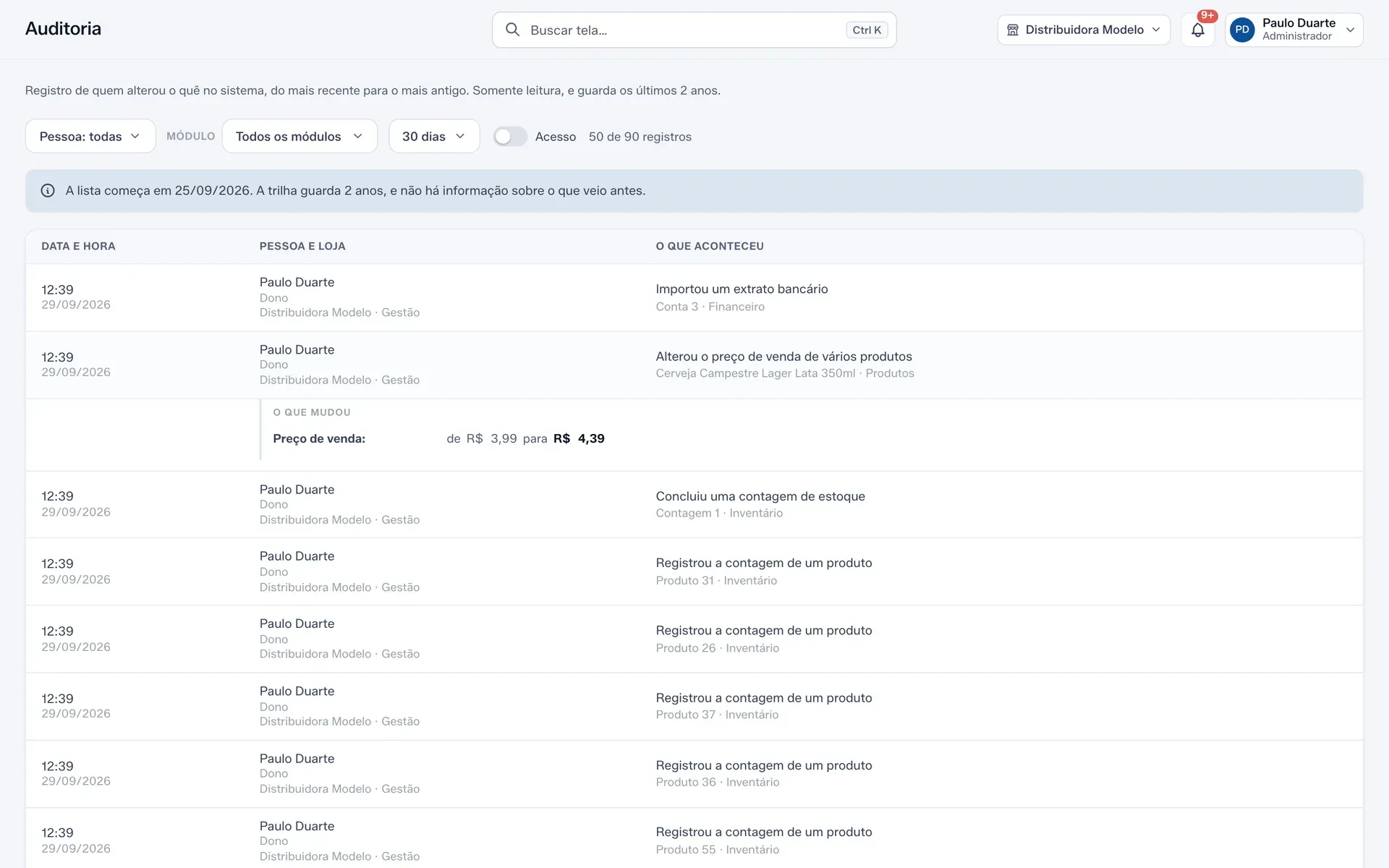Click the PESSOA E LOJA column header
1389x868 pixels.
(302, 247)
